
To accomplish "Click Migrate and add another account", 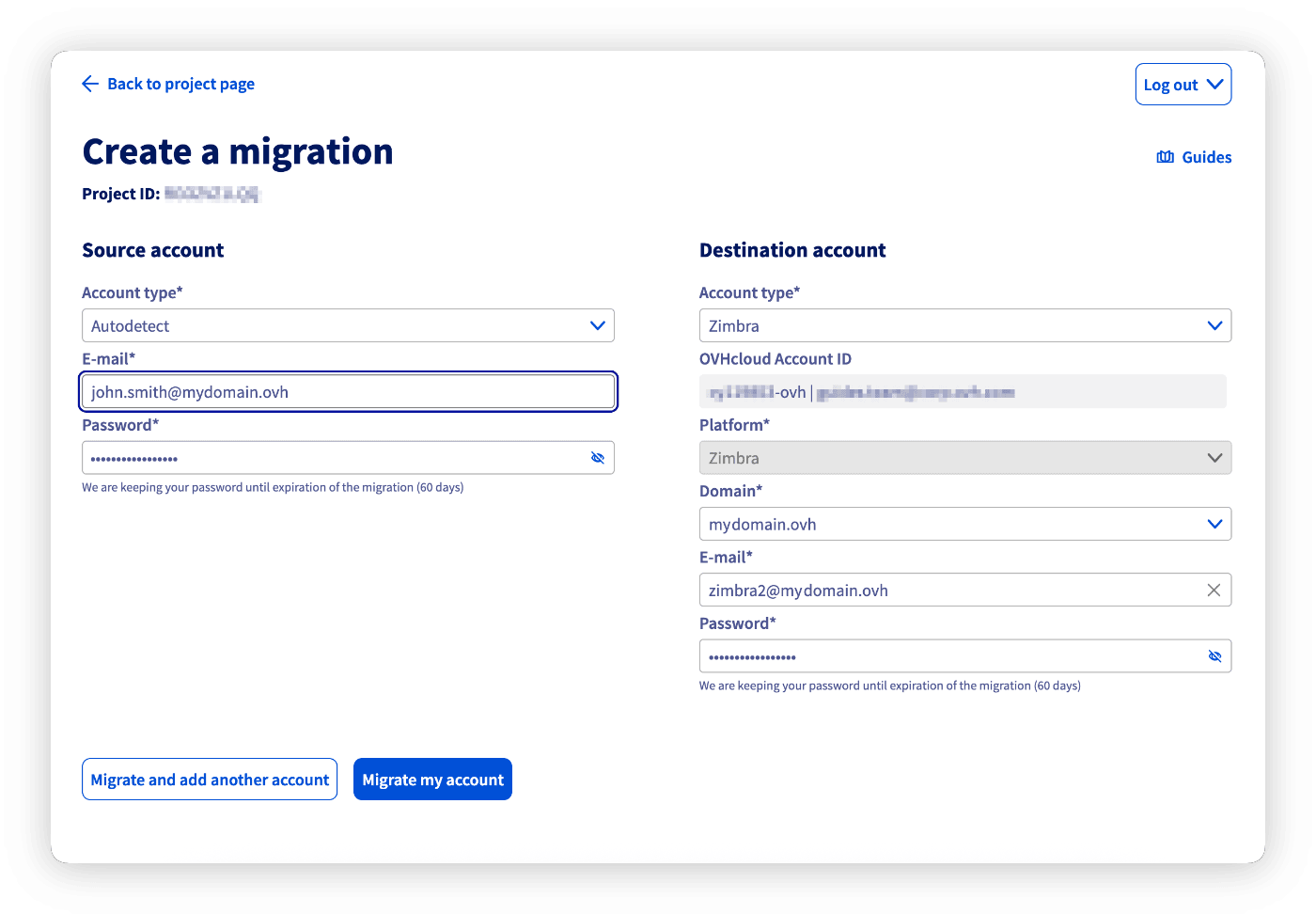I will coord(210,780).
